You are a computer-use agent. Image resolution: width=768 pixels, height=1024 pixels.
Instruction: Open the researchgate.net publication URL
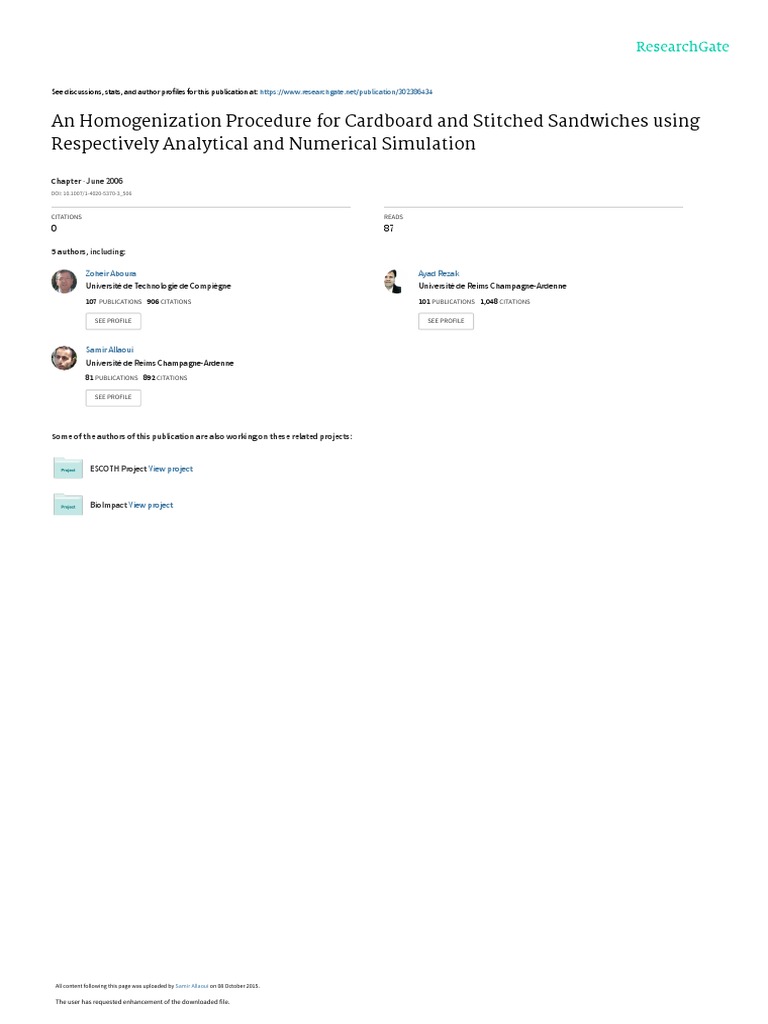coord(359,91)
